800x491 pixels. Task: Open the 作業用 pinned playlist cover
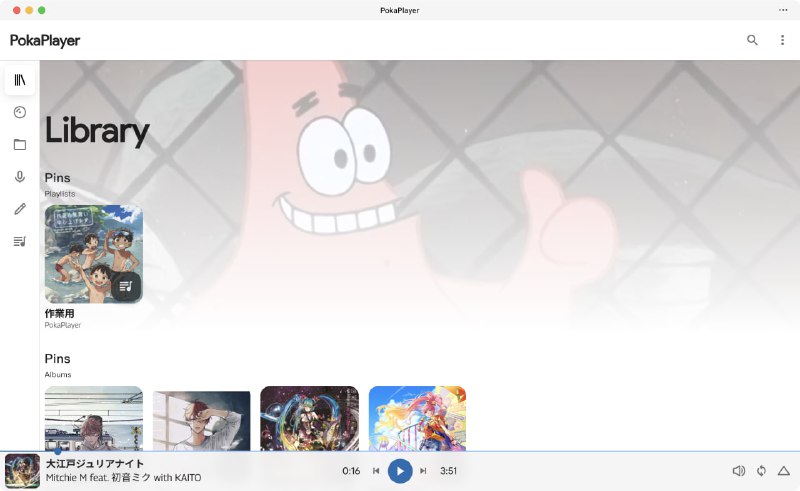click(x=93, y=254)
